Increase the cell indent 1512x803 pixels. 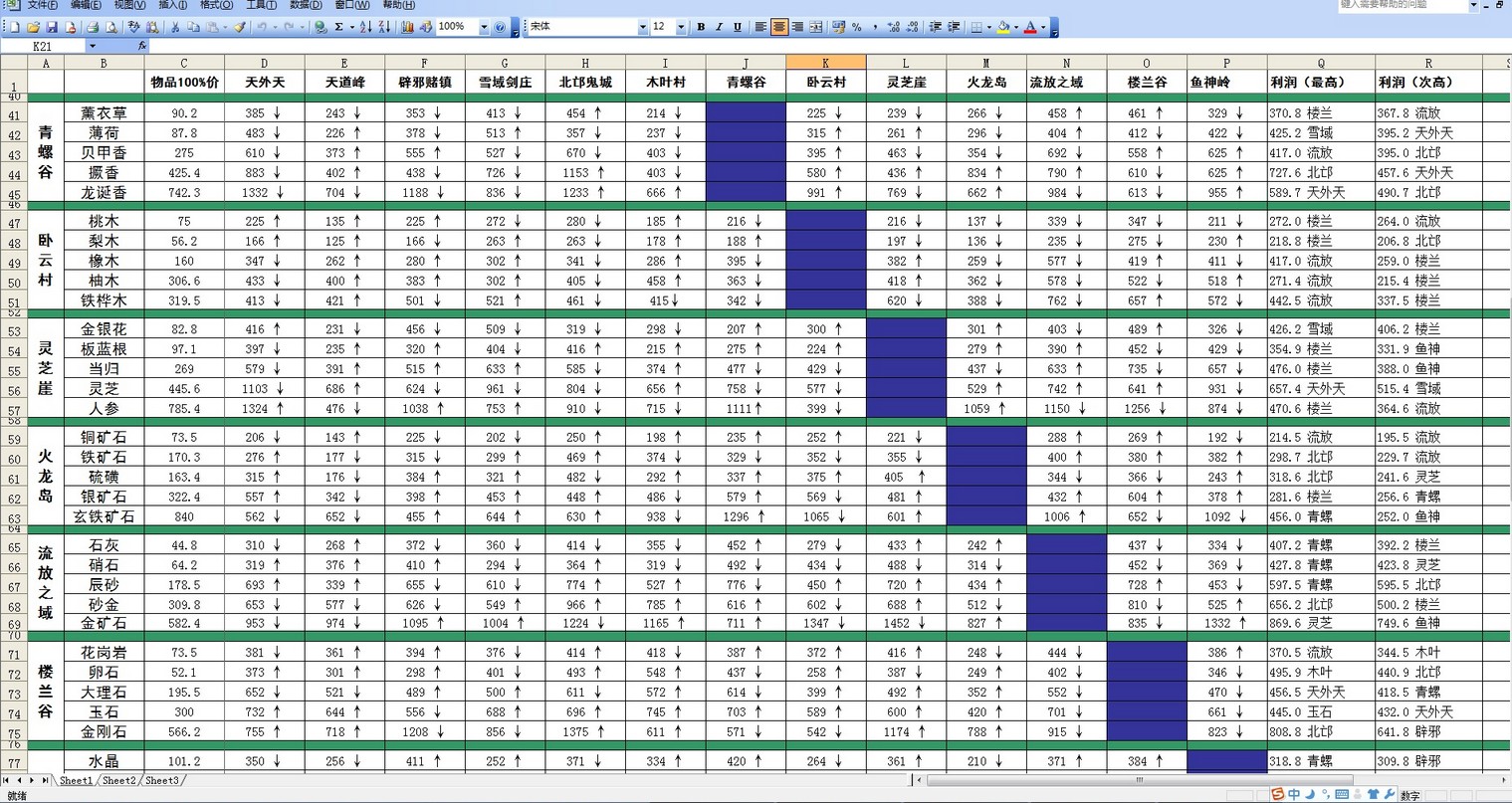(954, 27)
